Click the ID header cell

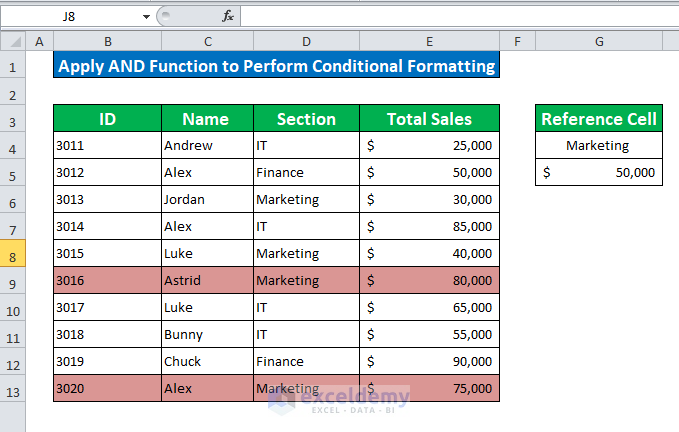click(x=107, y=119)
